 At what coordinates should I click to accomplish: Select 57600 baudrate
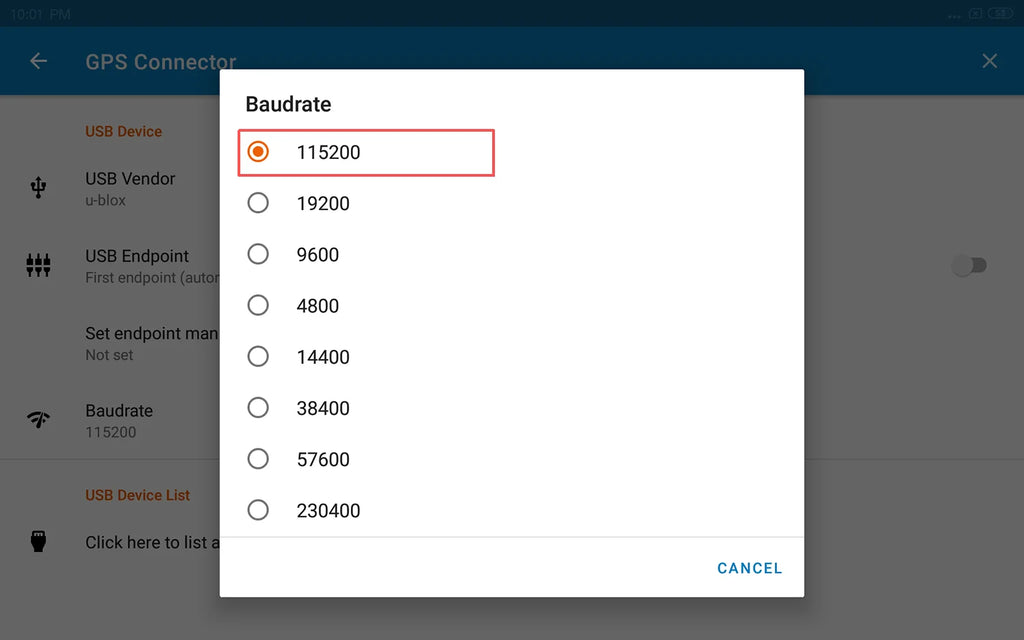pos(511,459)
